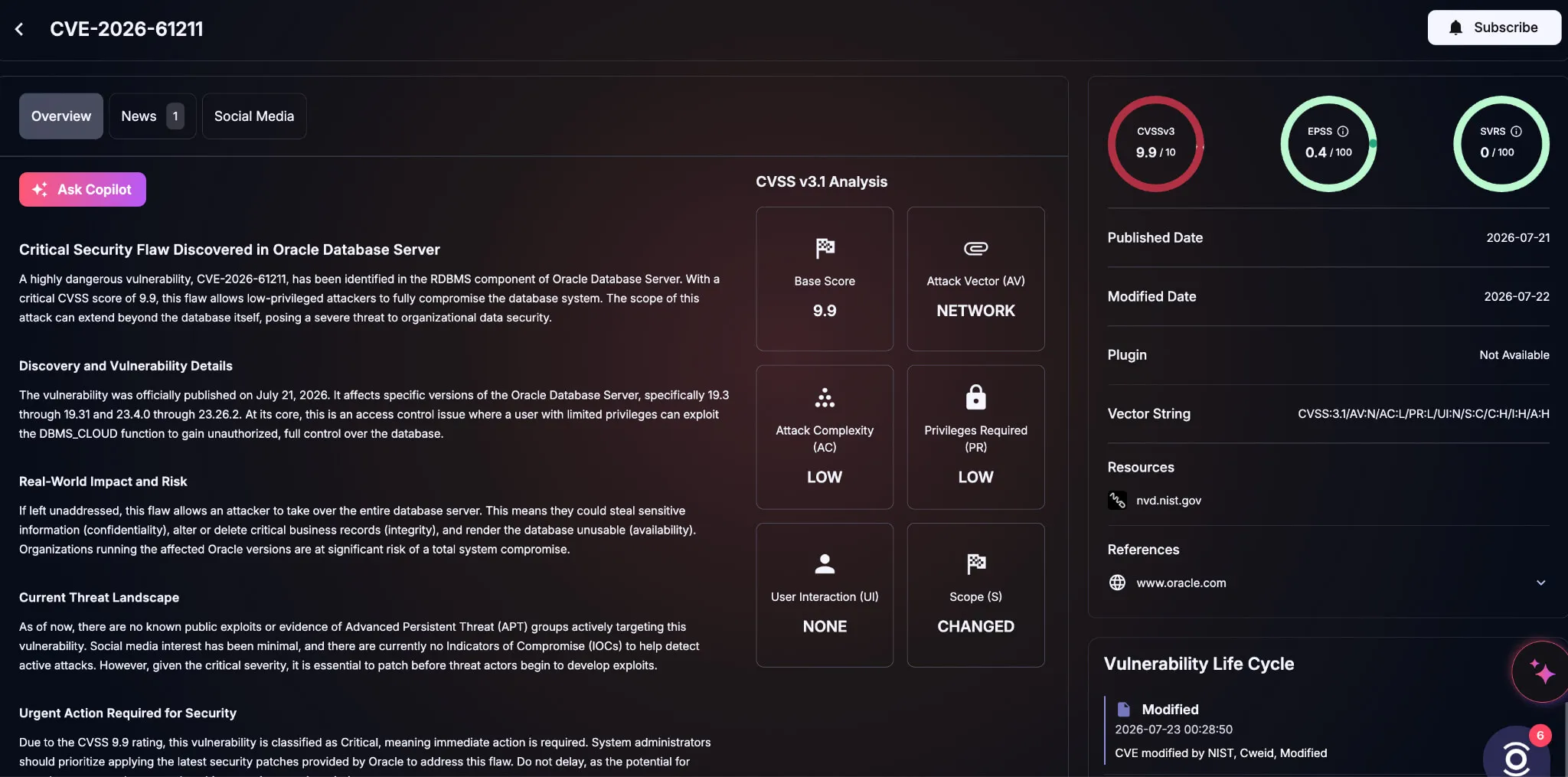Viewport: 1568px width, 777px height.
Task: Click the User Interaction NONE value
Action: tap(825, 626)
